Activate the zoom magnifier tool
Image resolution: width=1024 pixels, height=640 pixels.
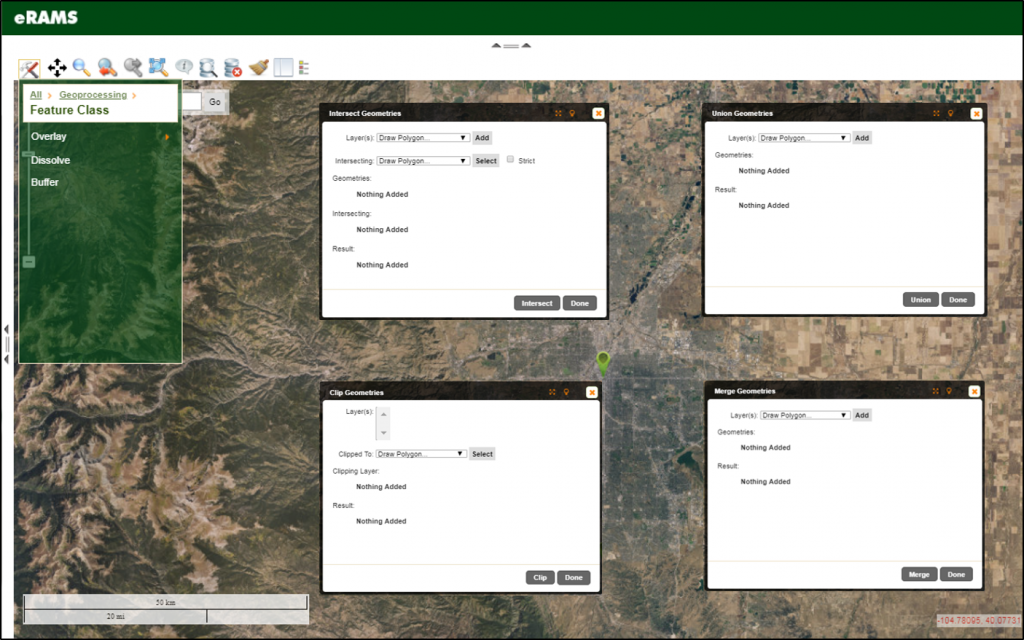pyautogui.click(x=82, y=68)
